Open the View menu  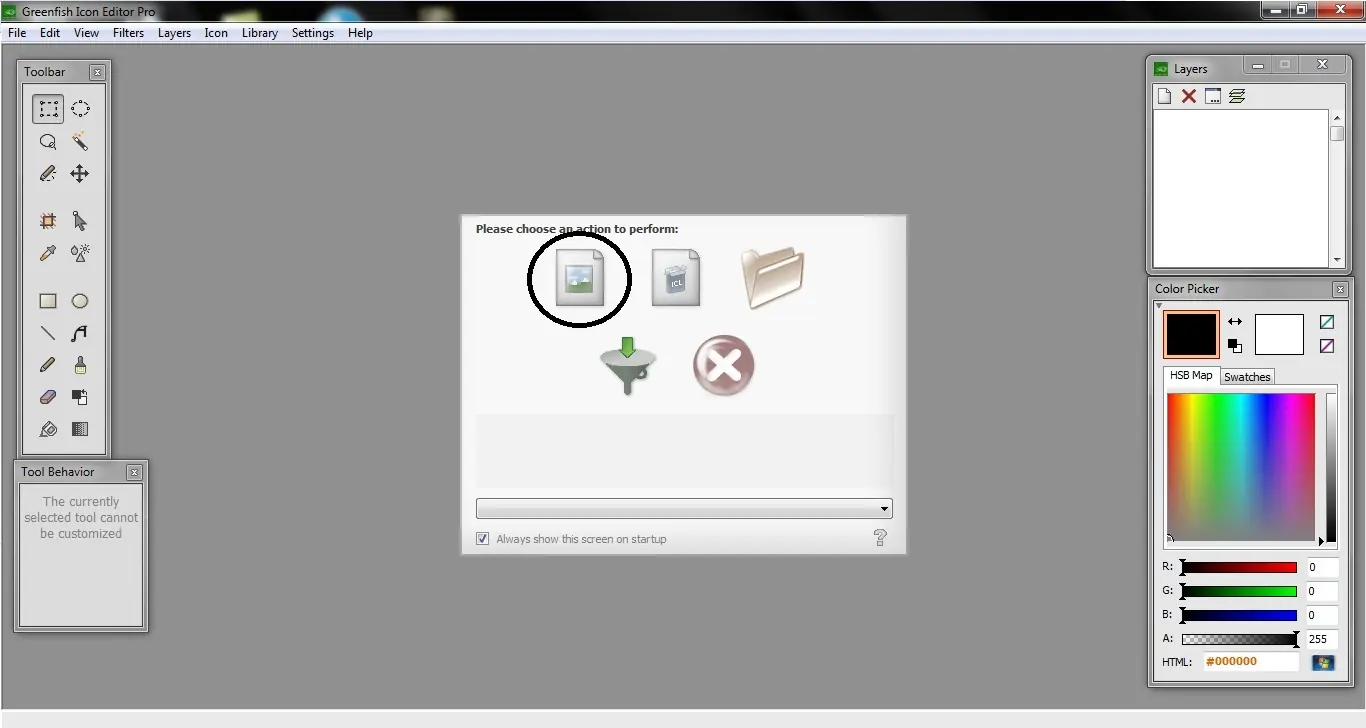pyautogui.click(x=87, y=33)
